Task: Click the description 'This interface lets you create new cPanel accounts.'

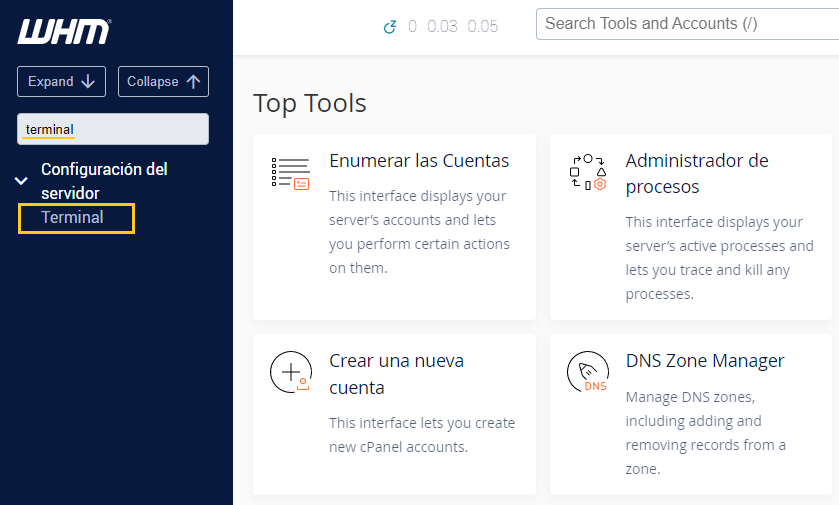Action: pyautogui.click(x=422, y=435)
